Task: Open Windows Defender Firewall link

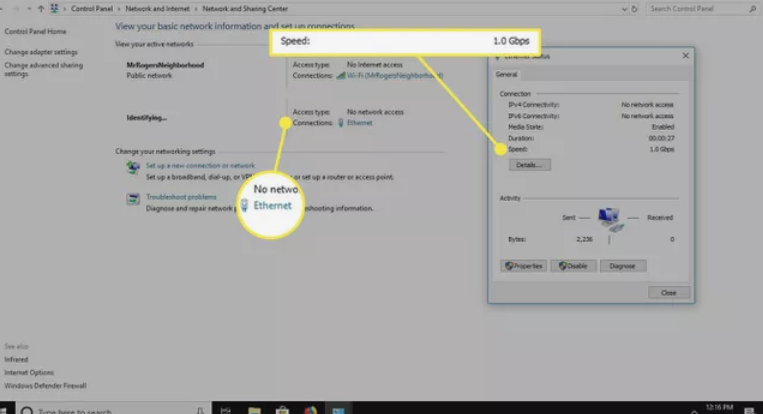Action: pyautogui.click(x=45, y=385)
